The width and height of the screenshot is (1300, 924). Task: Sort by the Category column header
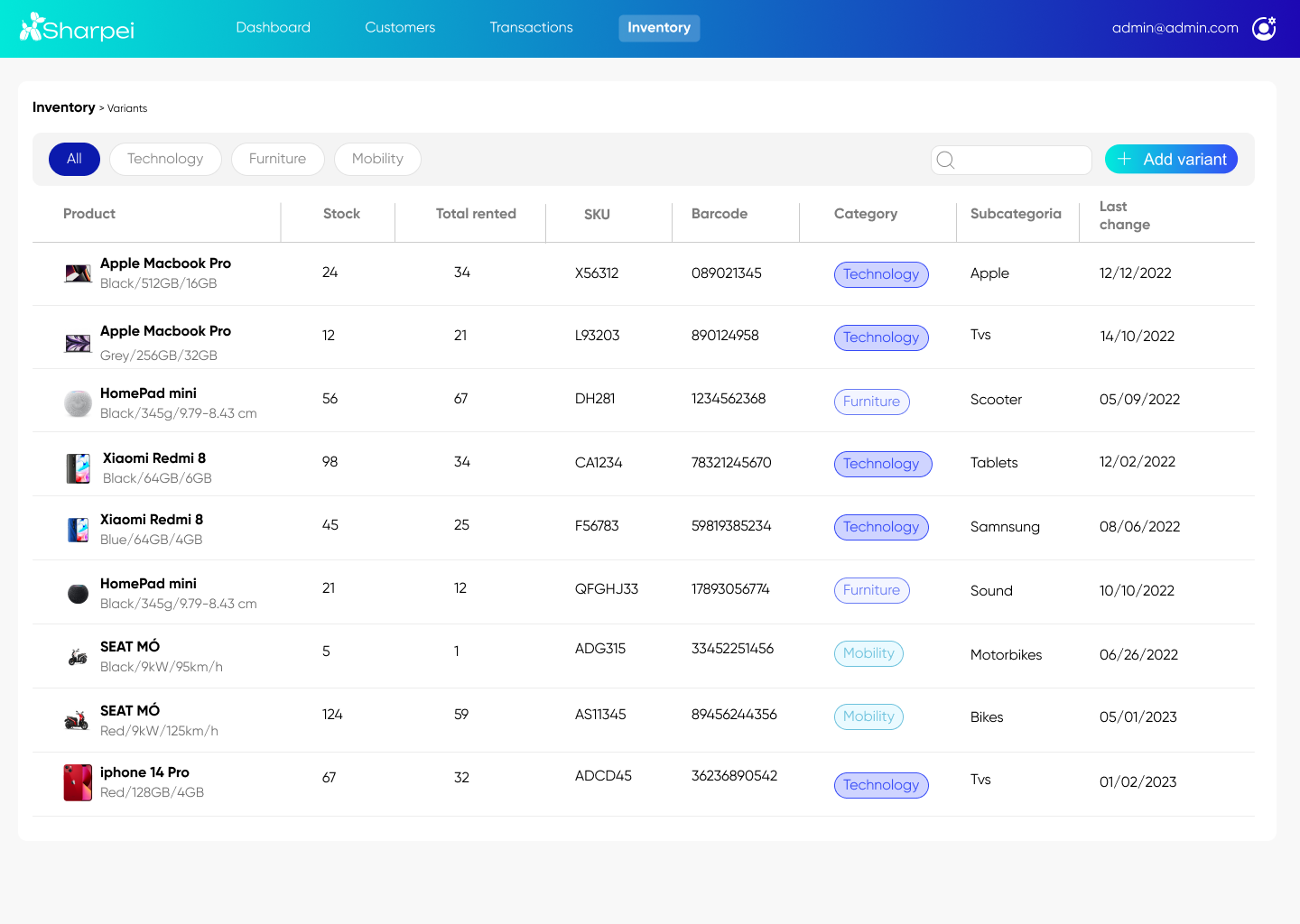(x=866, y=214)
